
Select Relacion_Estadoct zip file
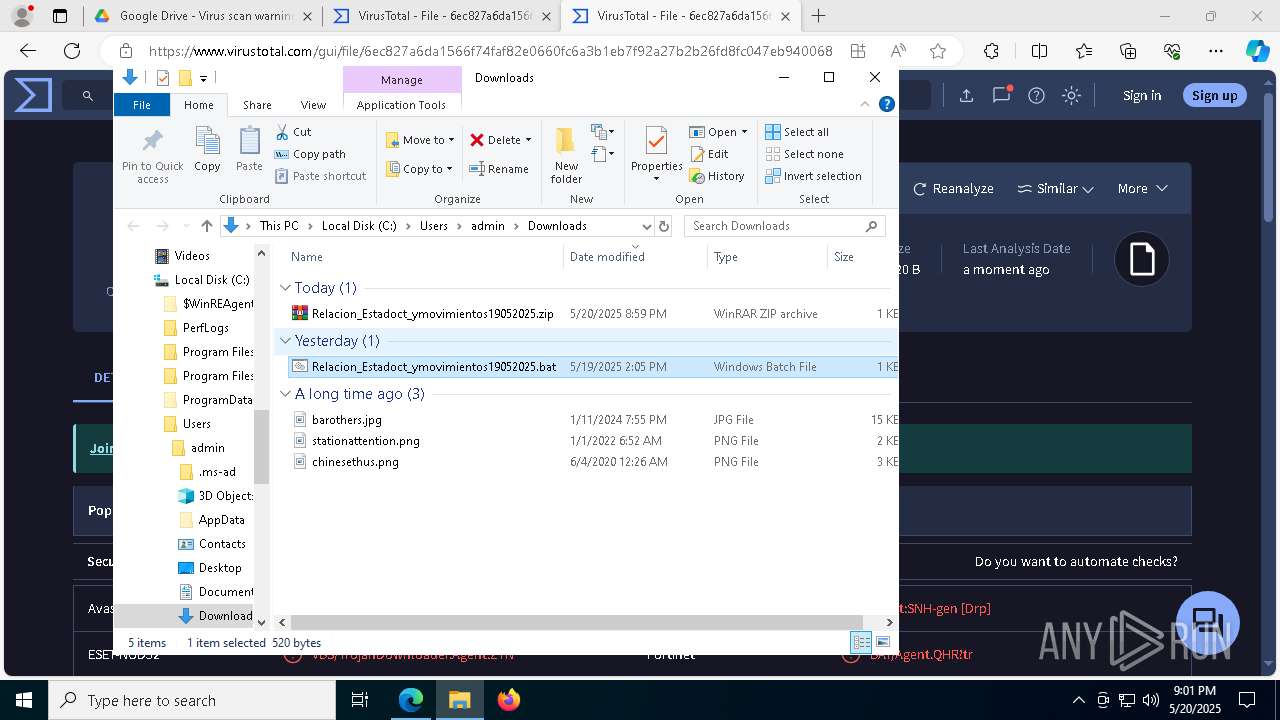(432, 314)
